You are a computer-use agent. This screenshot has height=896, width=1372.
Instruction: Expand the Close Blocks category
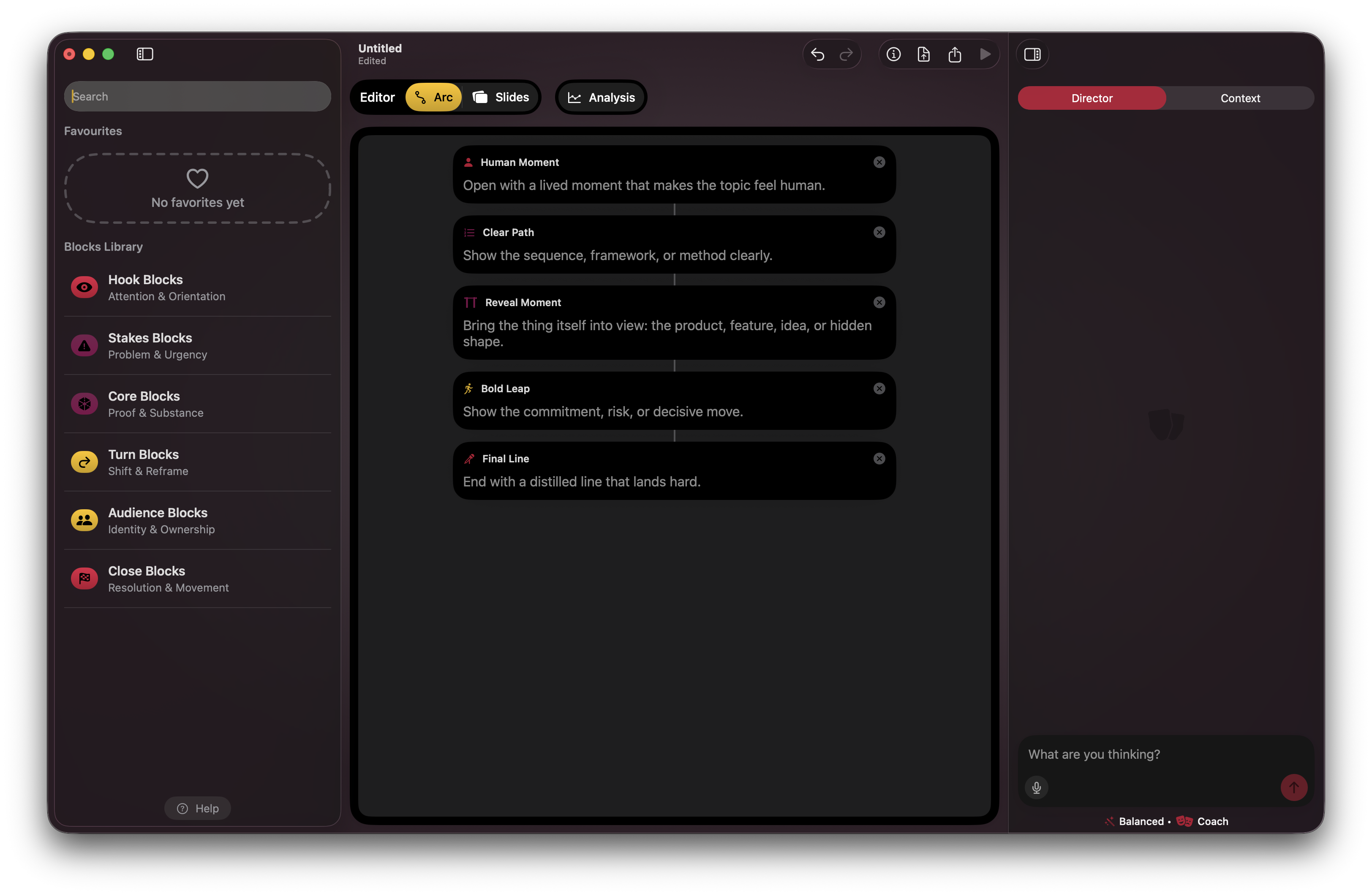197,578
